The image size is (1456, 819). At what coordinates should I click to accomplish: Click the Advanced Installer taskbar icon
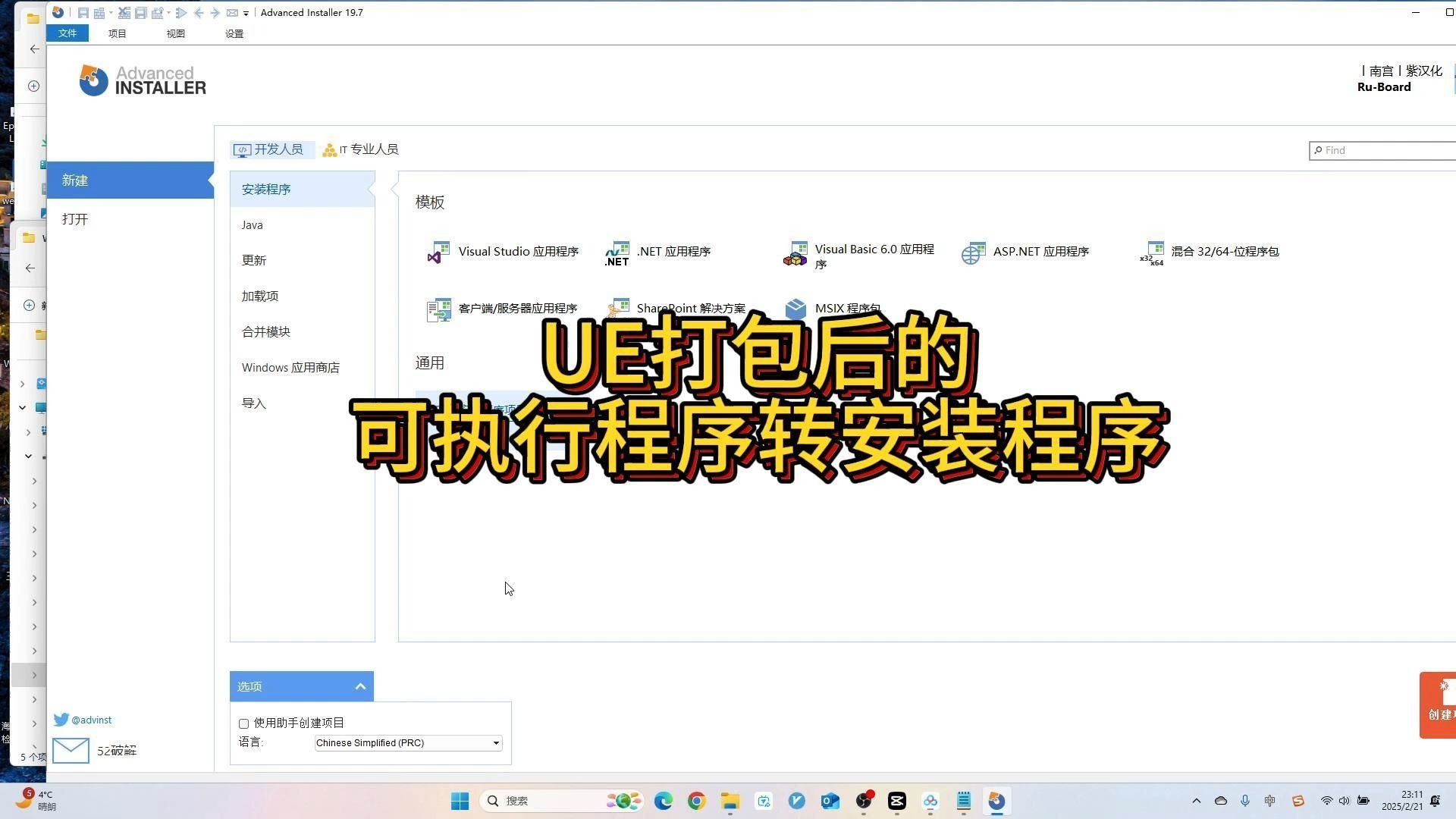coord(997,801)
